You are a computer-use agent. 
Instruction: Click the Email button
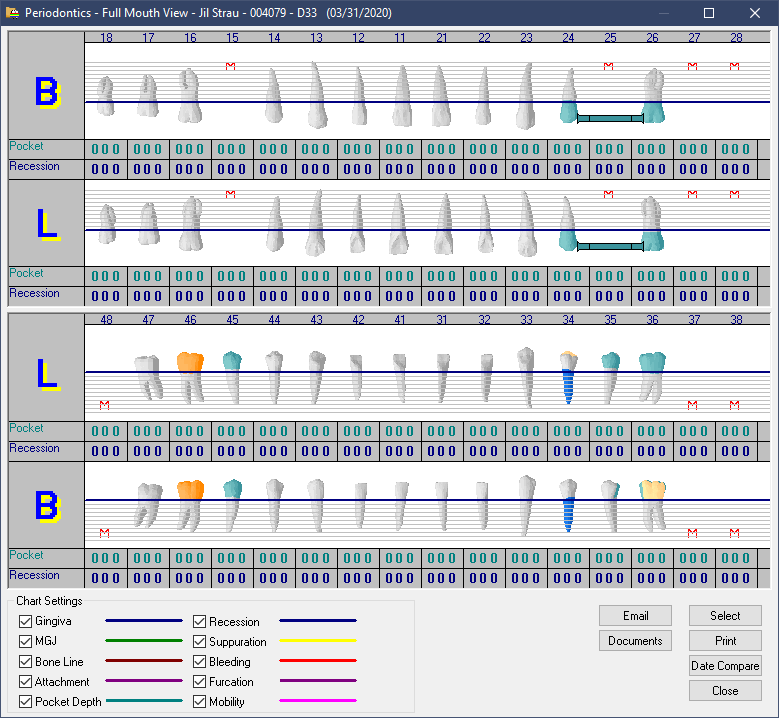635,616
